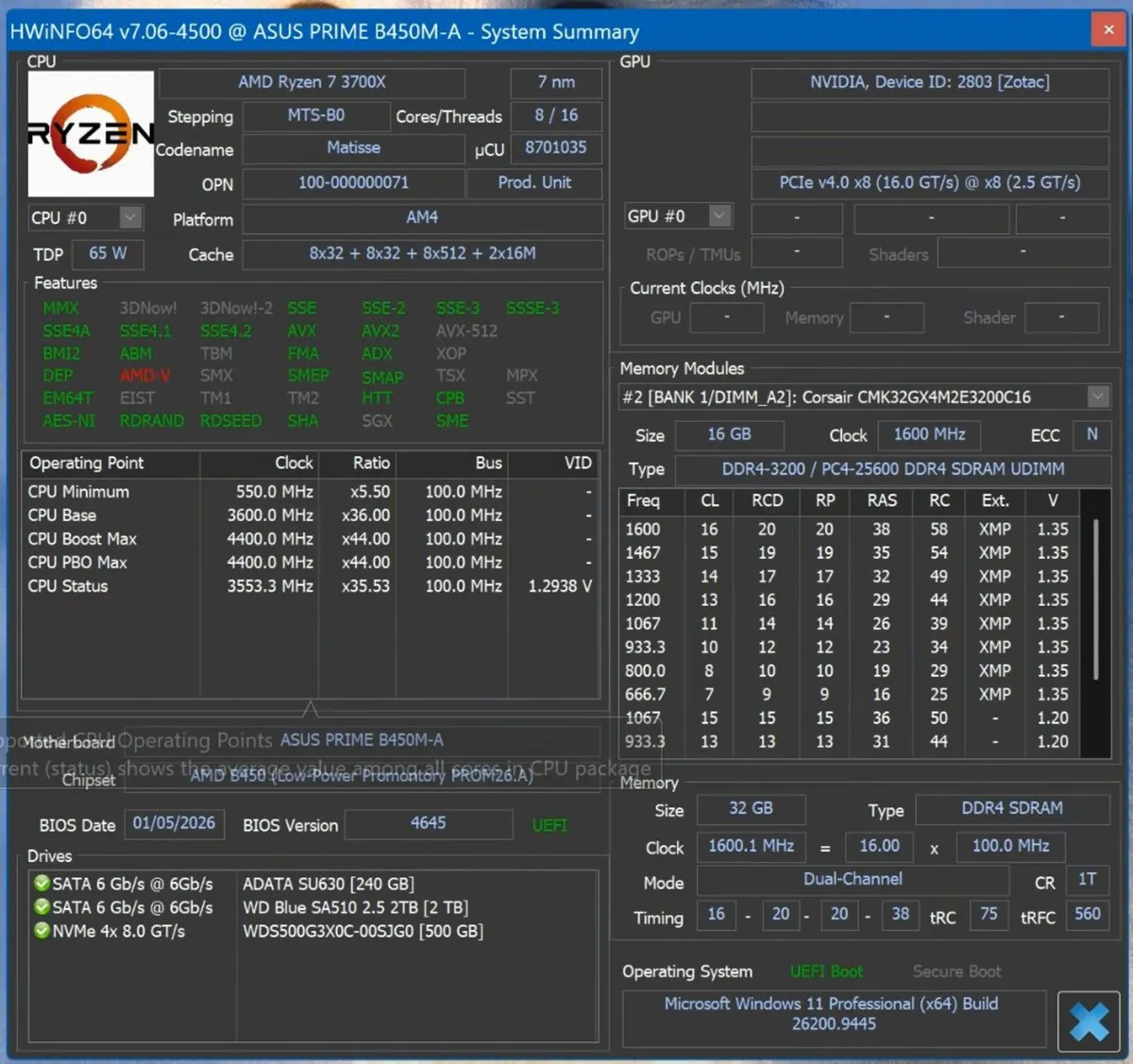The width and height of the screenshot is (1133, 1064).
Task: Select the CPU Base row
Action: [x=311, y=515]
